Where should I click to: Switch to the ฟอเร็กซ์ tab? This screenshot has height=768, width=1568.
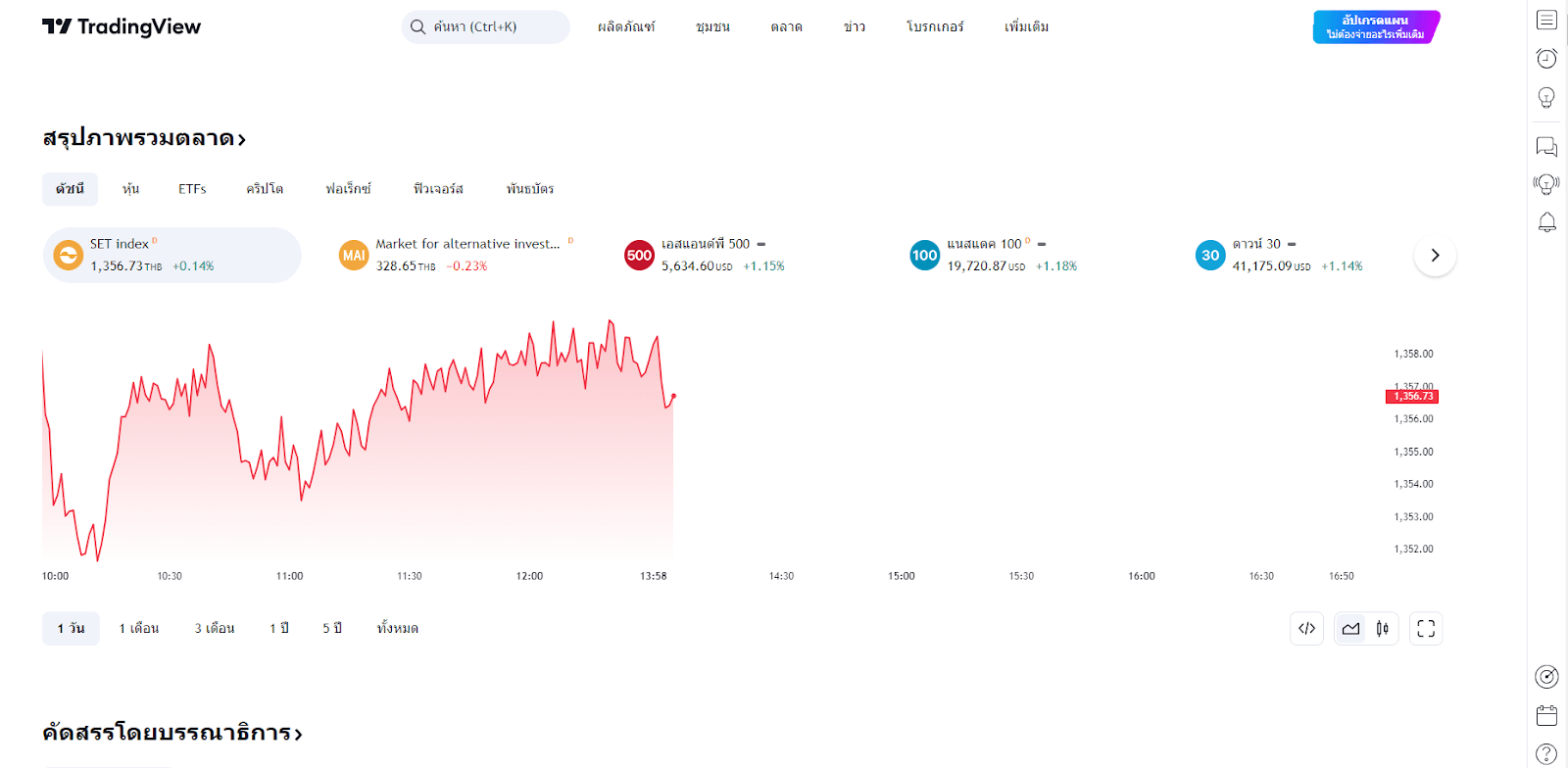tap(349, 189)
